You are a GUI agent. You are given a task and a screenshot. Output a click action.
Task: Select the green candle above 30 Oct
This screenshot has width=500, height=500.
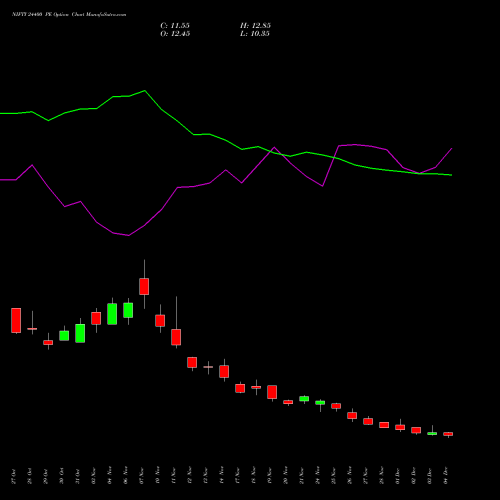click(x=64, y=336)
